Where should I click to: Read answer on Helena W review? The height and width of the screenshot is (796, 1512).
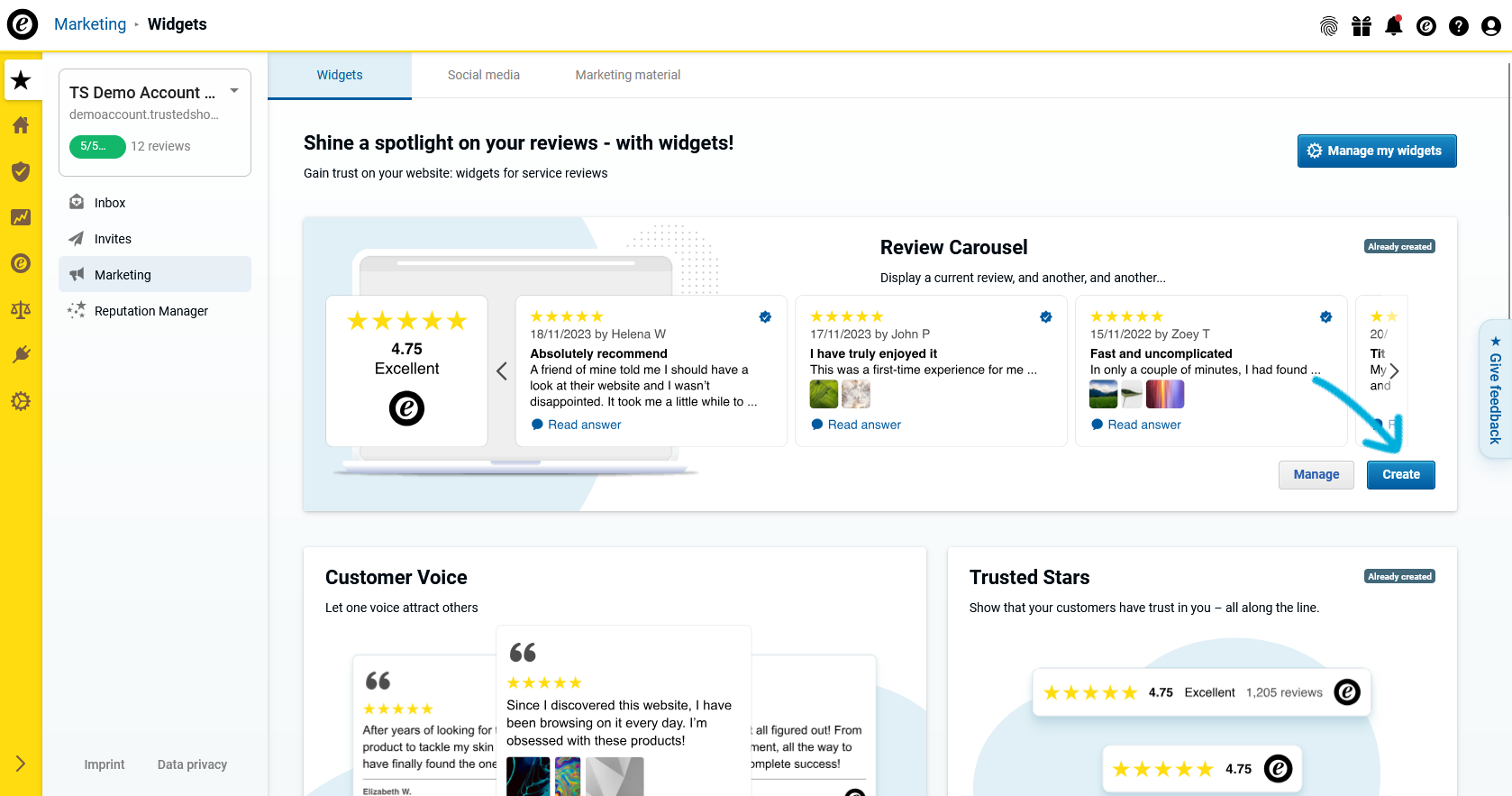(577, 425)
